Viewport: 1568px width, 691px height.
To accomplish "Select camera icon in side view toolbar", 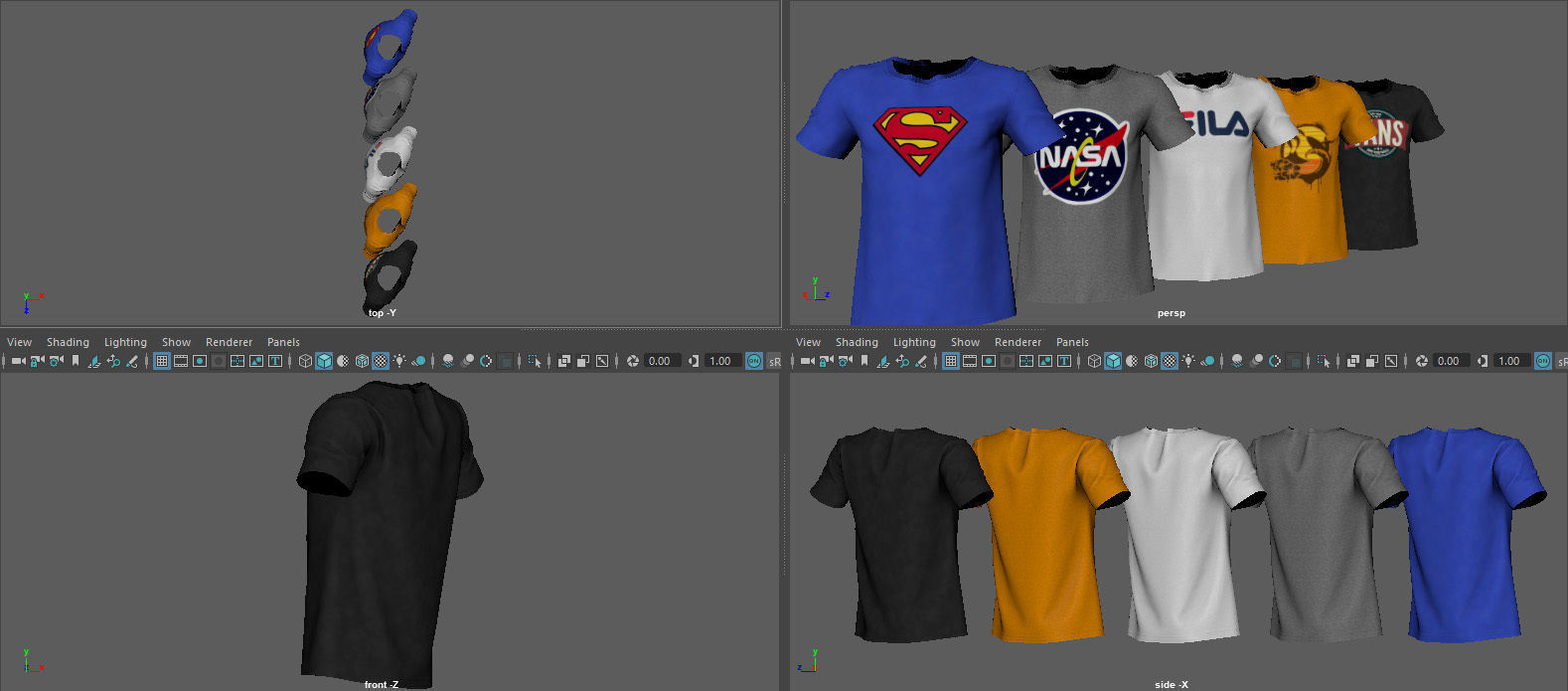I will (807, 361).
